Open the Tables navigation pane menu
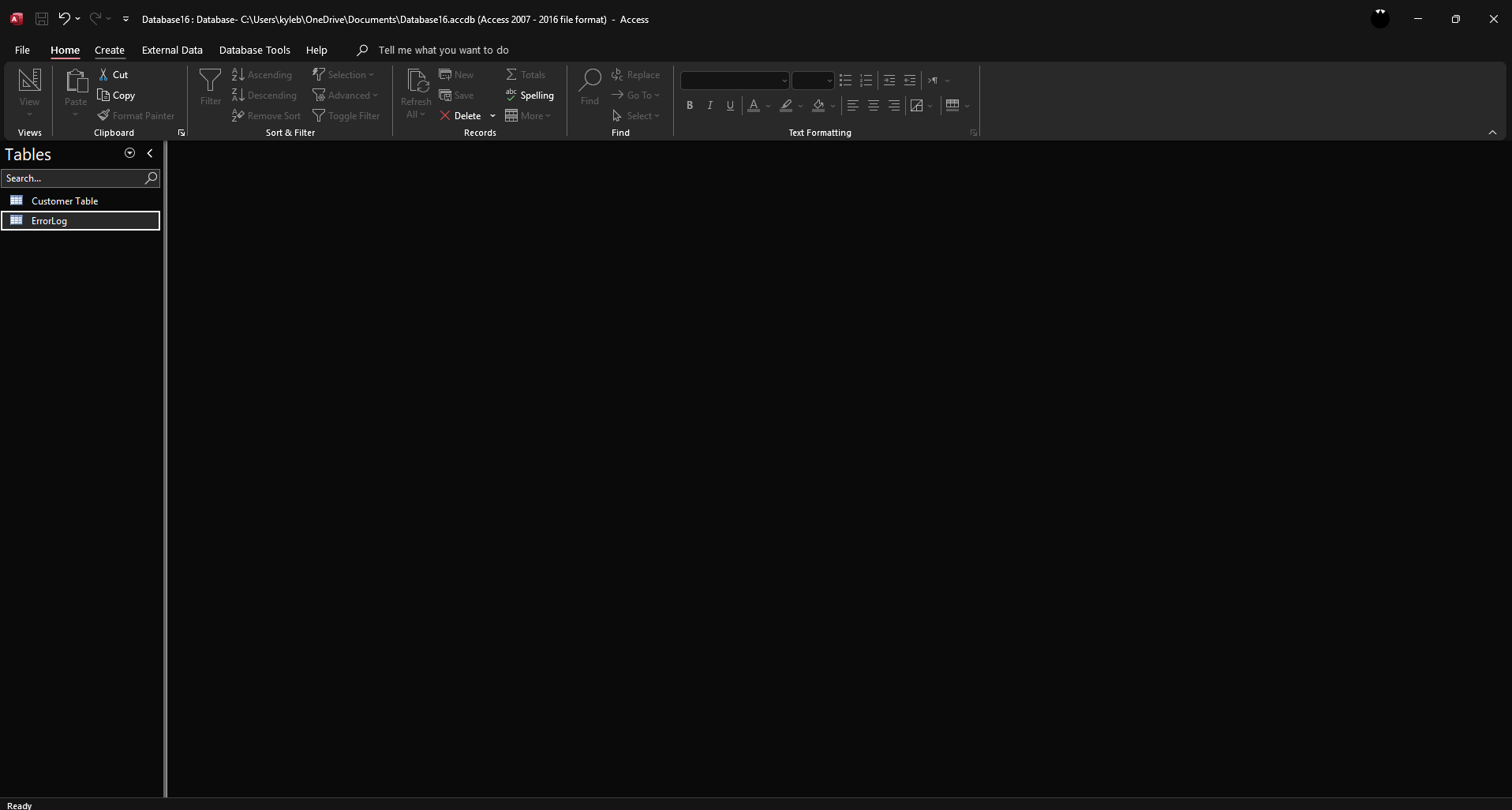The height and width of the screenshot is (810, 1512). 129,153
